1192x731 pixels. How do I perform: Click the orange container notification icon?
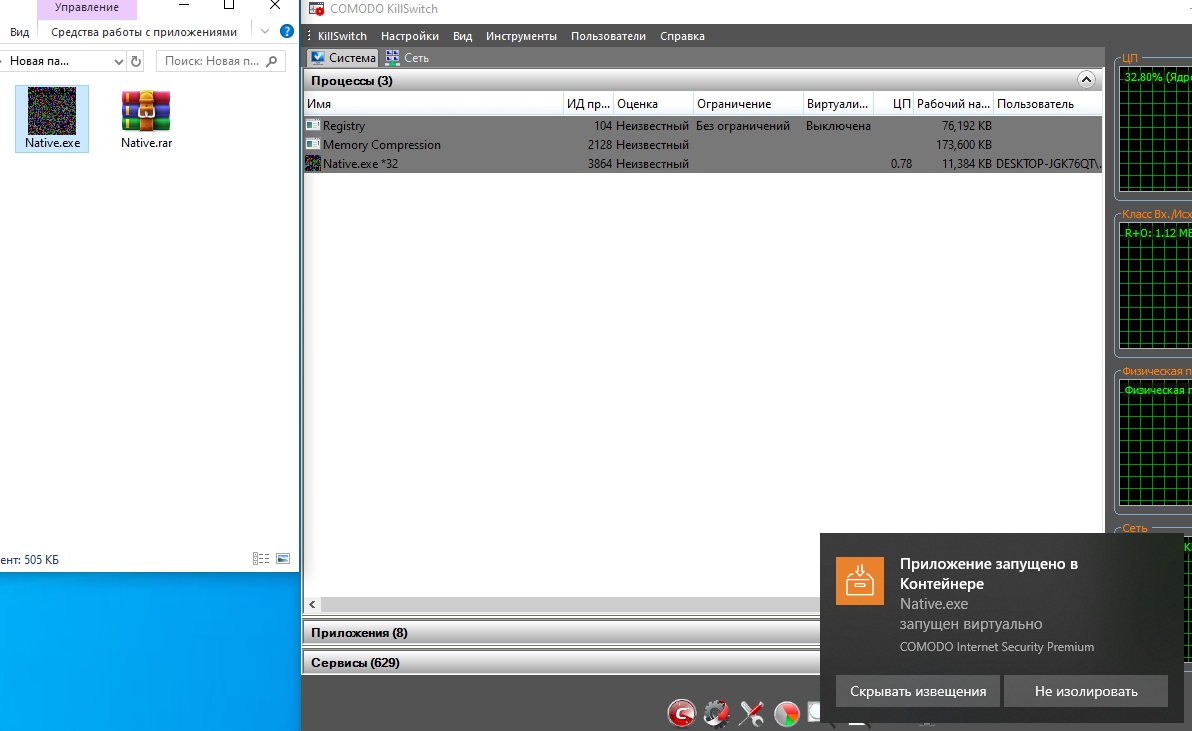pyautogui.click(x=860, y=581)
